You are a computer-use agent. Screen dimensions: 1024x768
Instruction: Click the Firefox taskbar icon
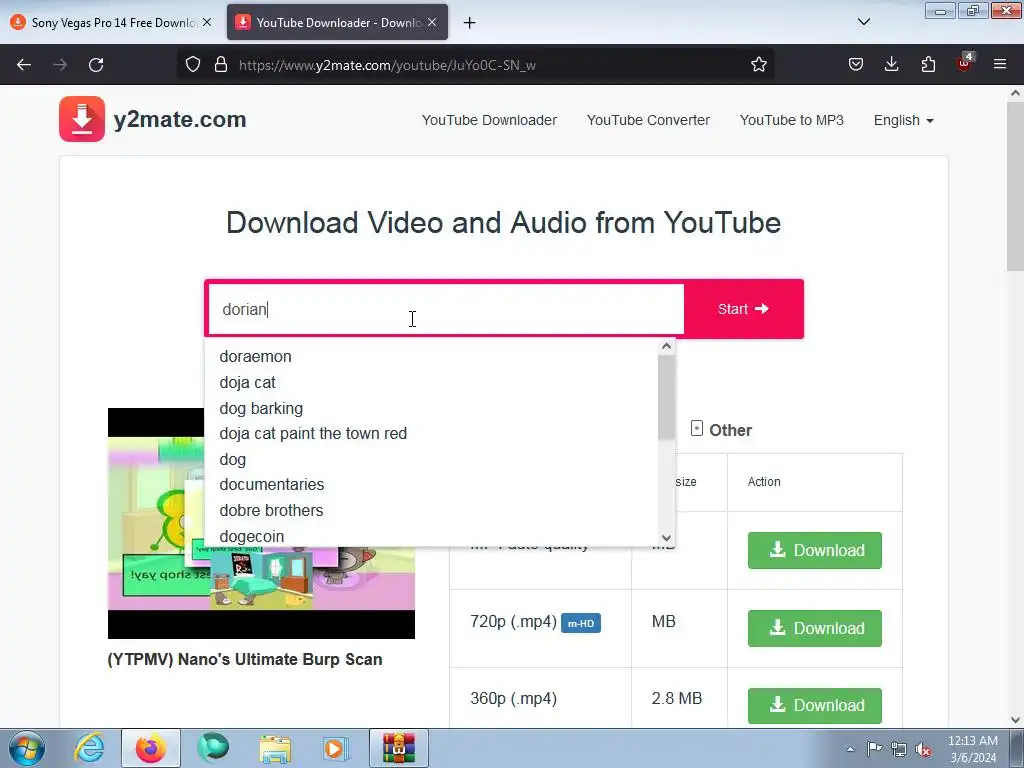(151, 748)
